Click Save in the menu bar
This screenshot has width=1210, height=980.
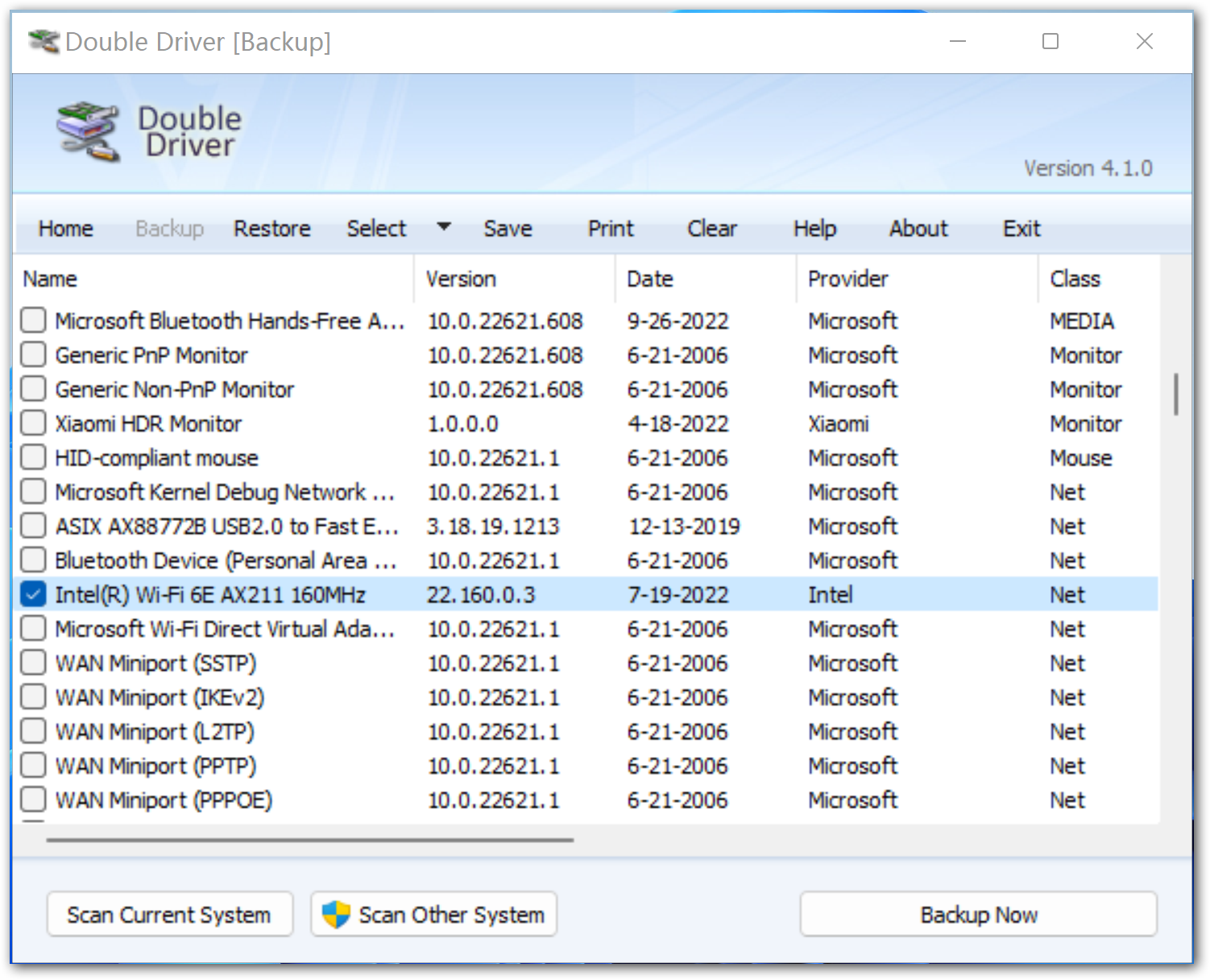point(508,229)
